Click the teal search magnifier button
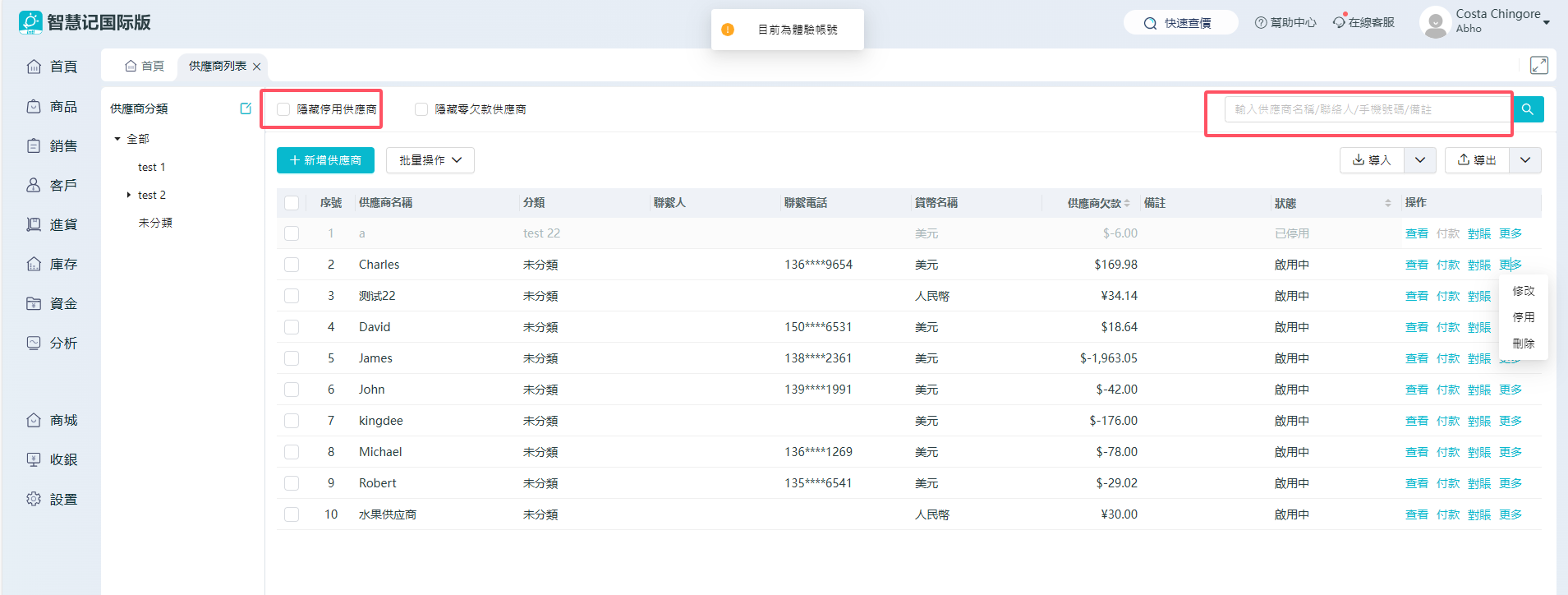The height and width of the screenshot is (595, 1568). click(1528, 109)
